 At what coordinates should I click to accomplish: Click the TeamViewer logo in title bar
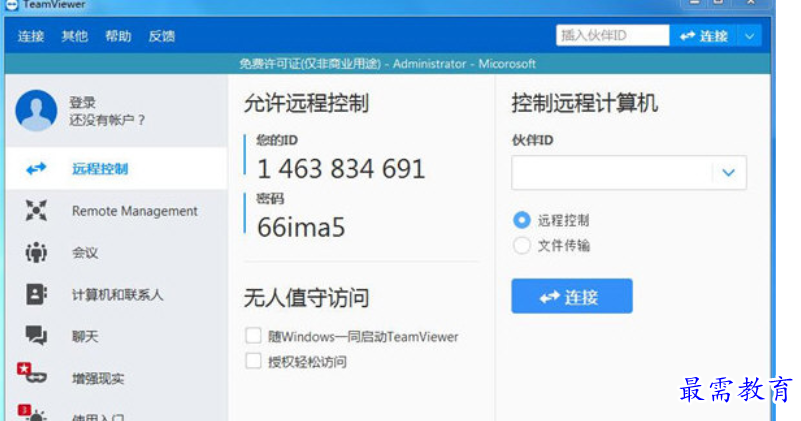coord(11,5)
